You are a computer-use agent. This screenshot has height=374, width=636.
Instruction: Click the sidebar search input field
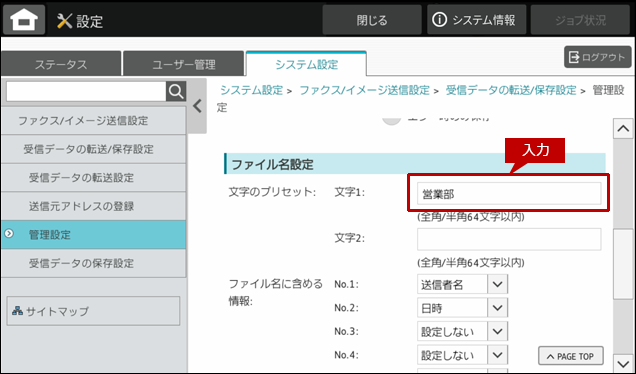coord(86,92)
